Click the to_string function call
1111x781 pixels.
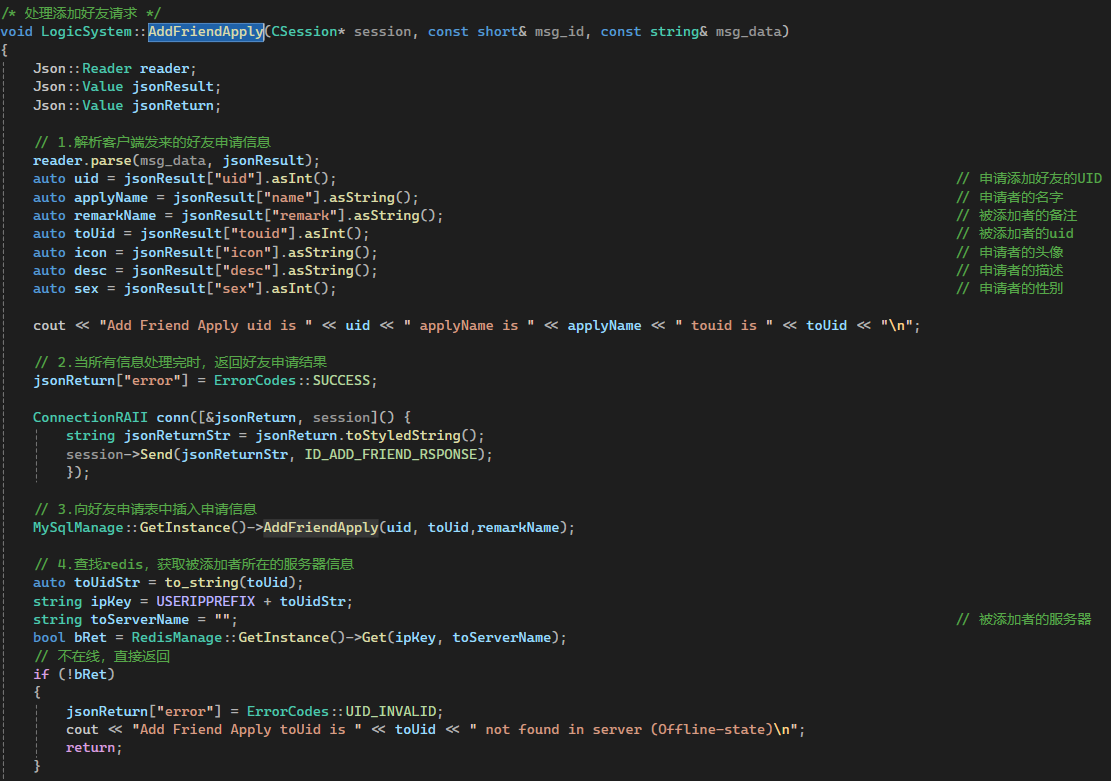point(202,583)
